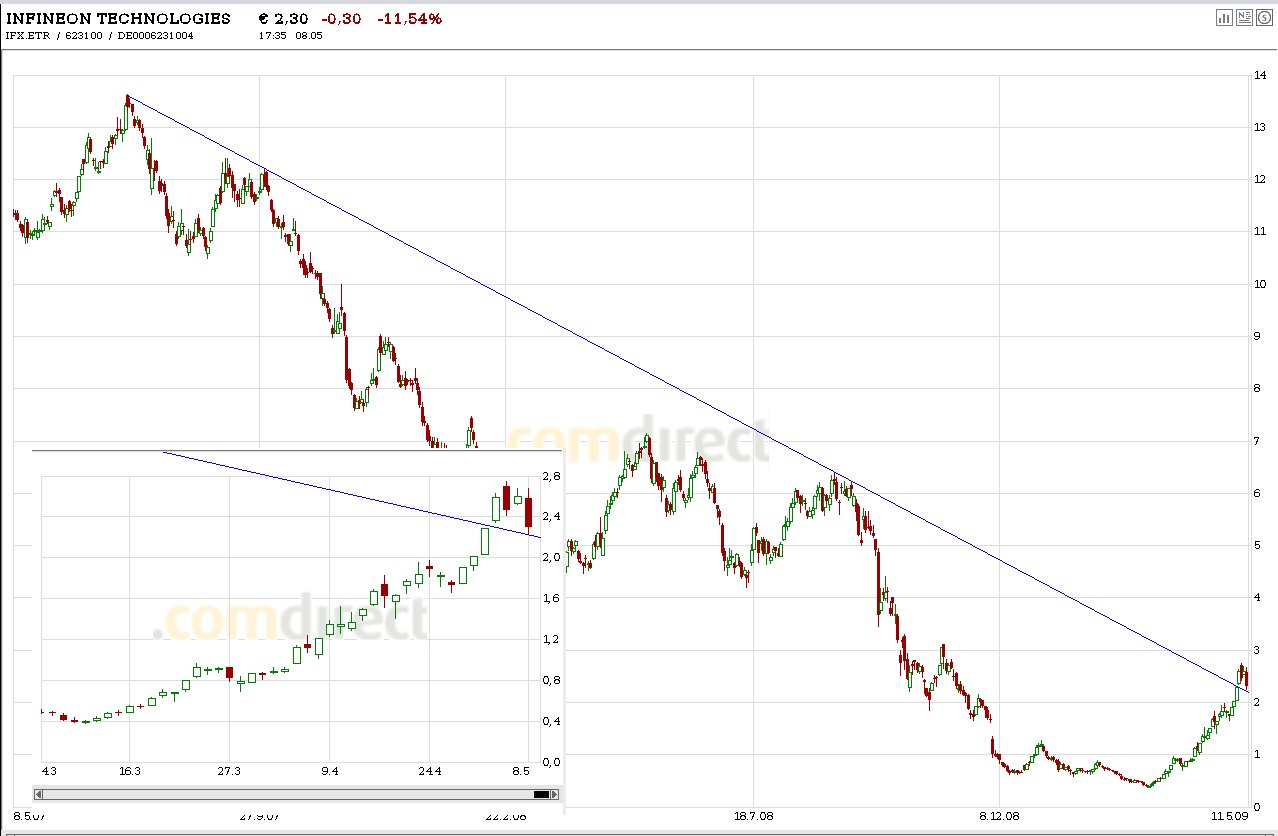Open the bar chart icon at top right
The image size is (1278, 836).
tap(1224, 17)
